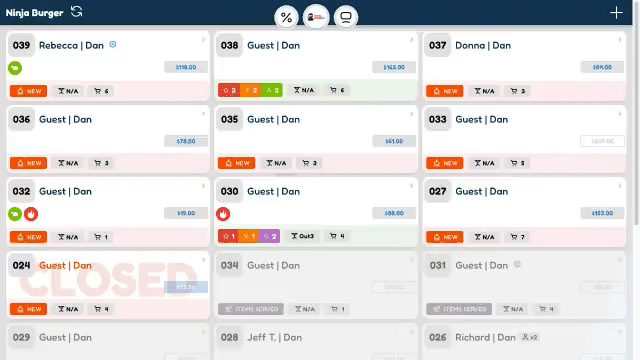Image resolution: width=640 pixels, height=360 pixels.
Task: Click the Ninja Burger title
Action: pos(34,13)
